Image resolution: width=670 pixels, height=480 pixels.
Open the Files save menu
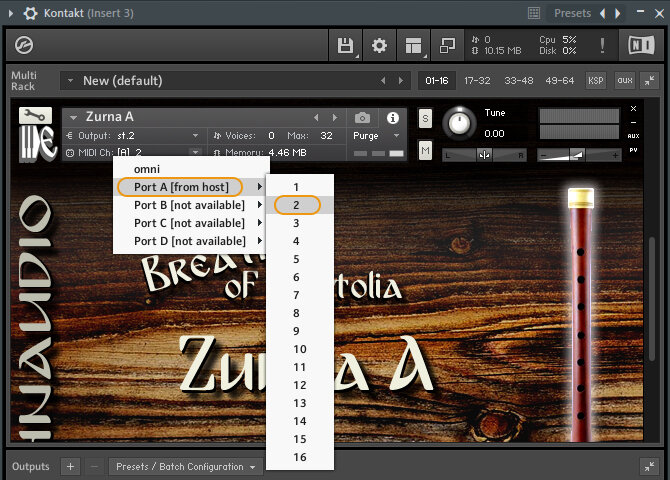345,45
